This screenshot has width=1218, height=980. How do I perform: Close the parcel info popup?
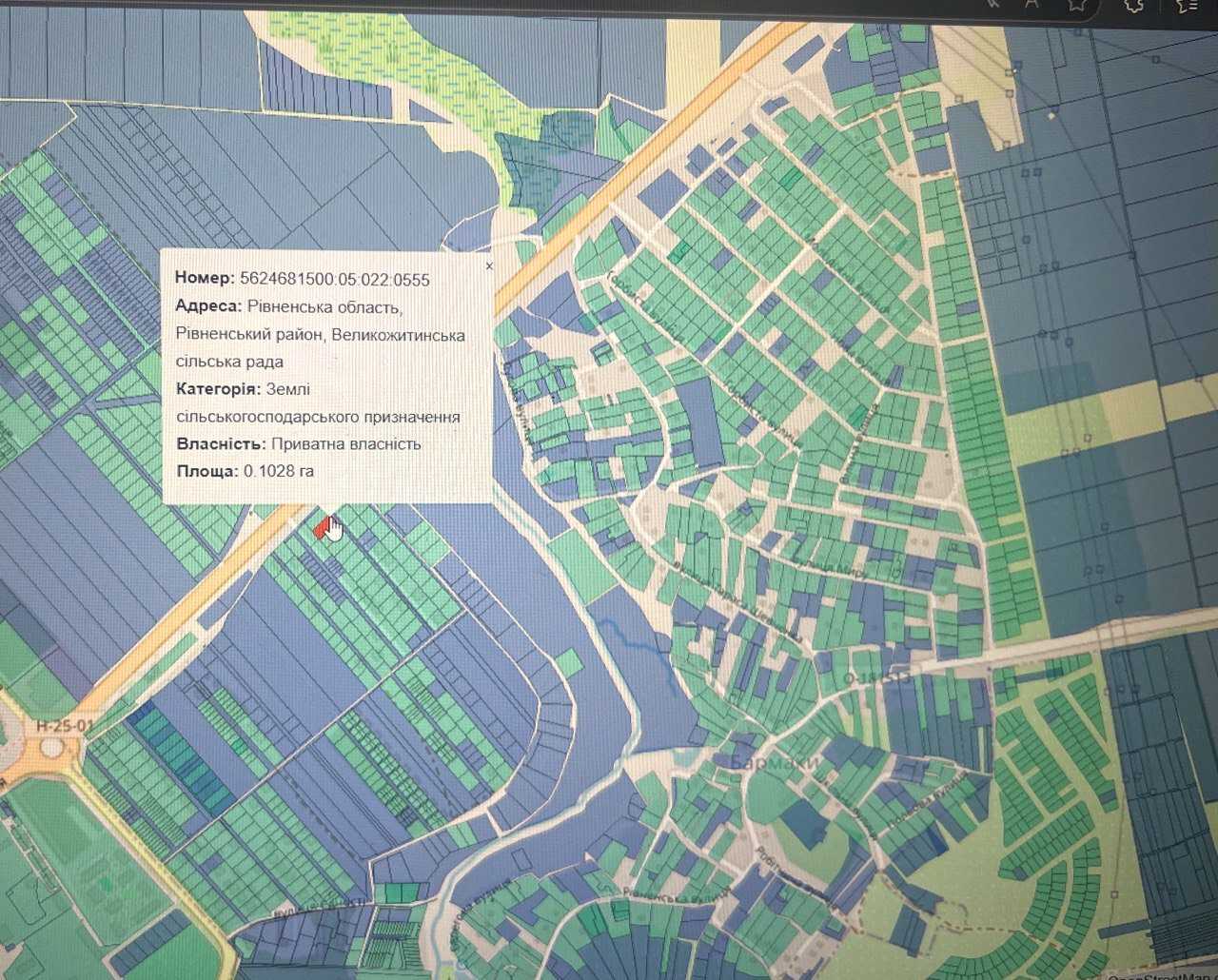(489, 266)
